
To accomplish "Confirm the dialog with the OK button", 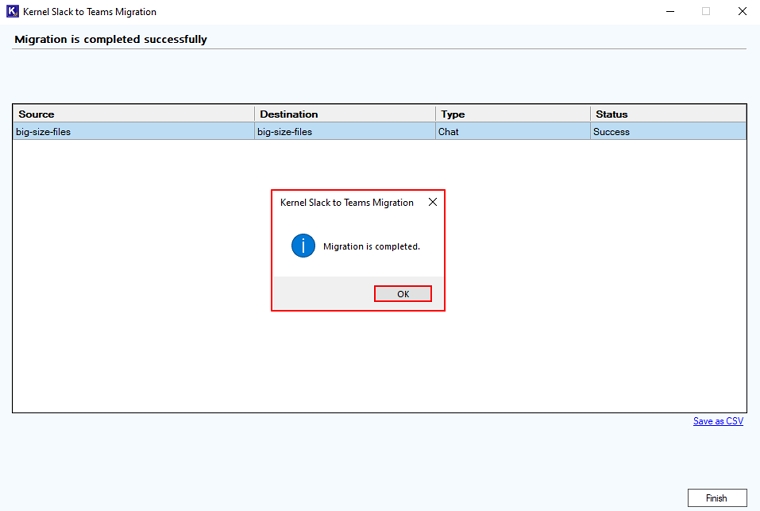I will [403, 294].
